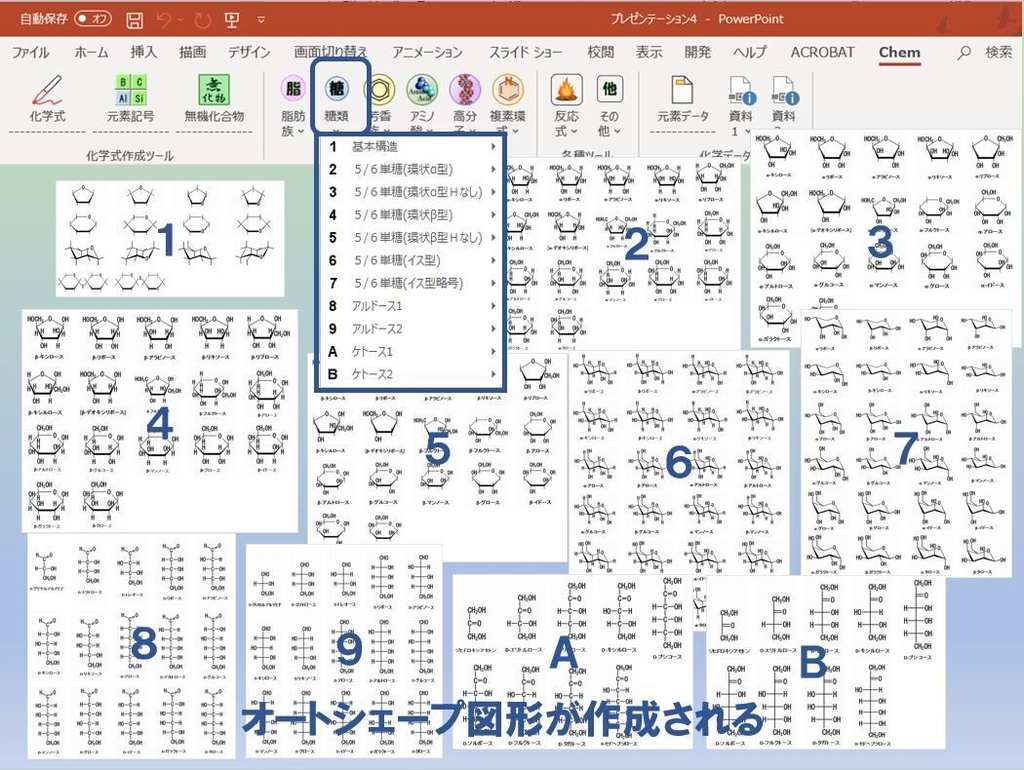Open the ファイル tab
Screen dimensions: 1024x770
click(x=31, y=52)
